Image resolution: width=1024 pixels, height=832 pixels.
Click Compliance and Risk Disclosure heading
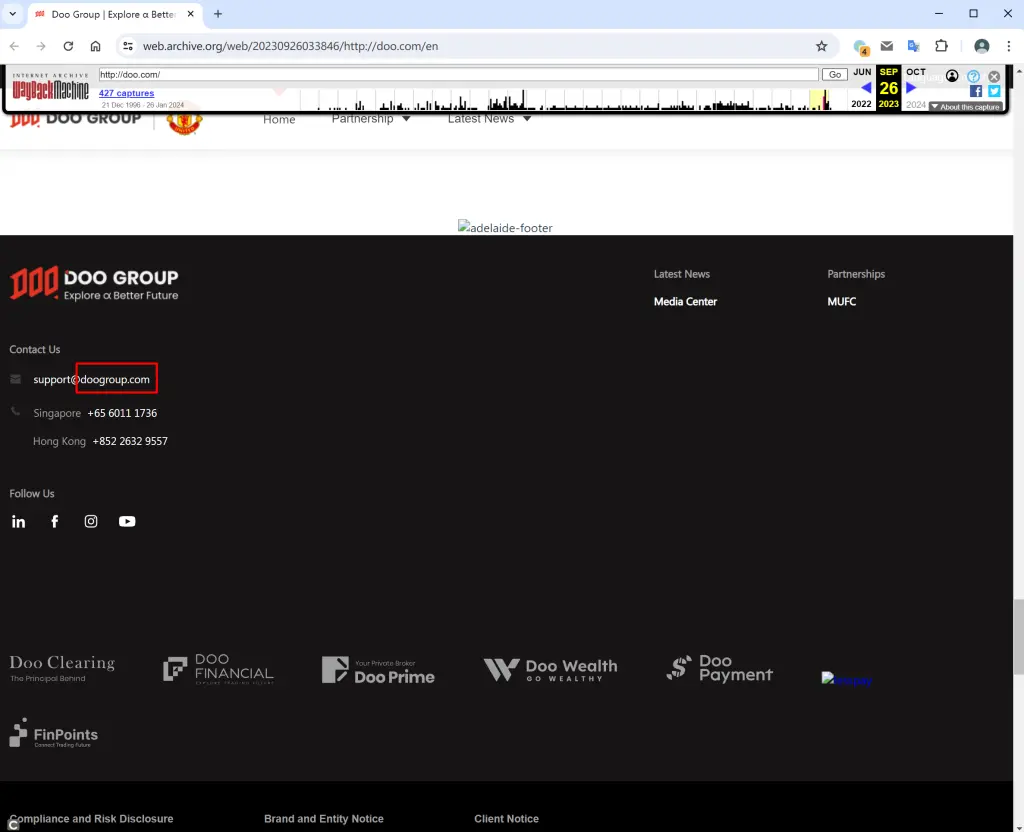pyautogui.click(x=91, y=818)
